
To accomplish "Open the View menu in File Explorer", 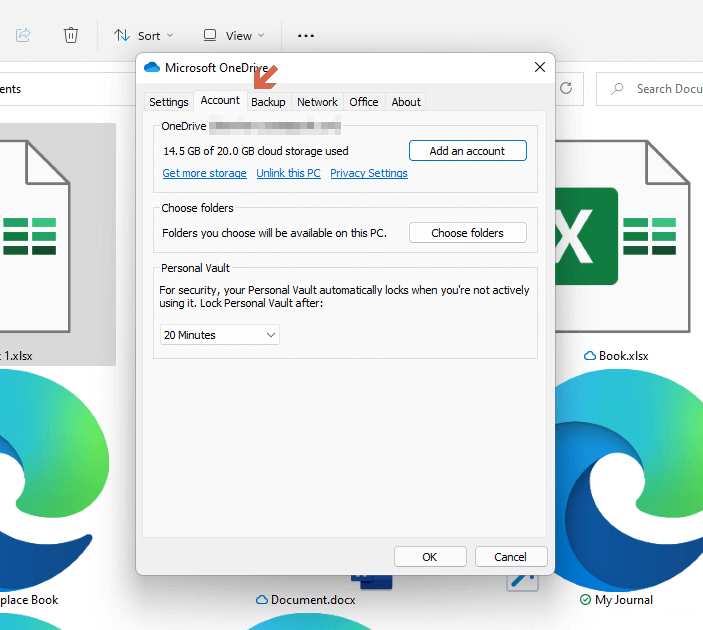I will pos(234,35).
